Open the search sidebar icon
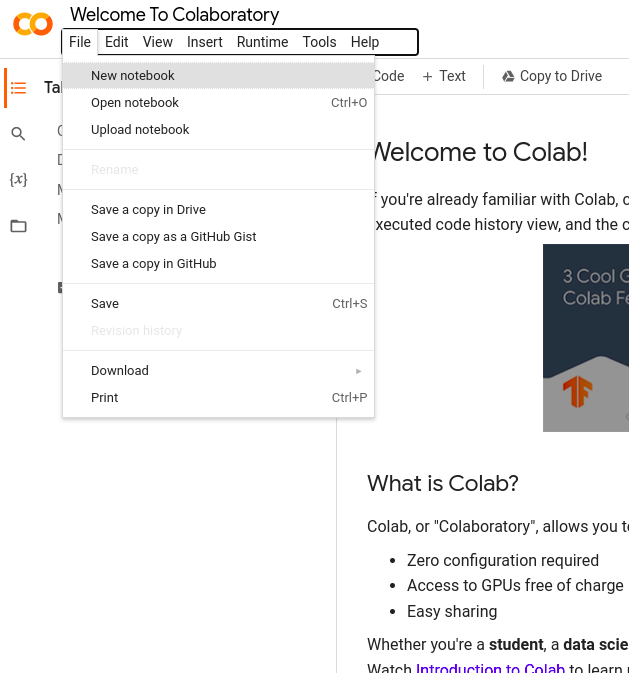The image size is (629, 673). (18, 134)
